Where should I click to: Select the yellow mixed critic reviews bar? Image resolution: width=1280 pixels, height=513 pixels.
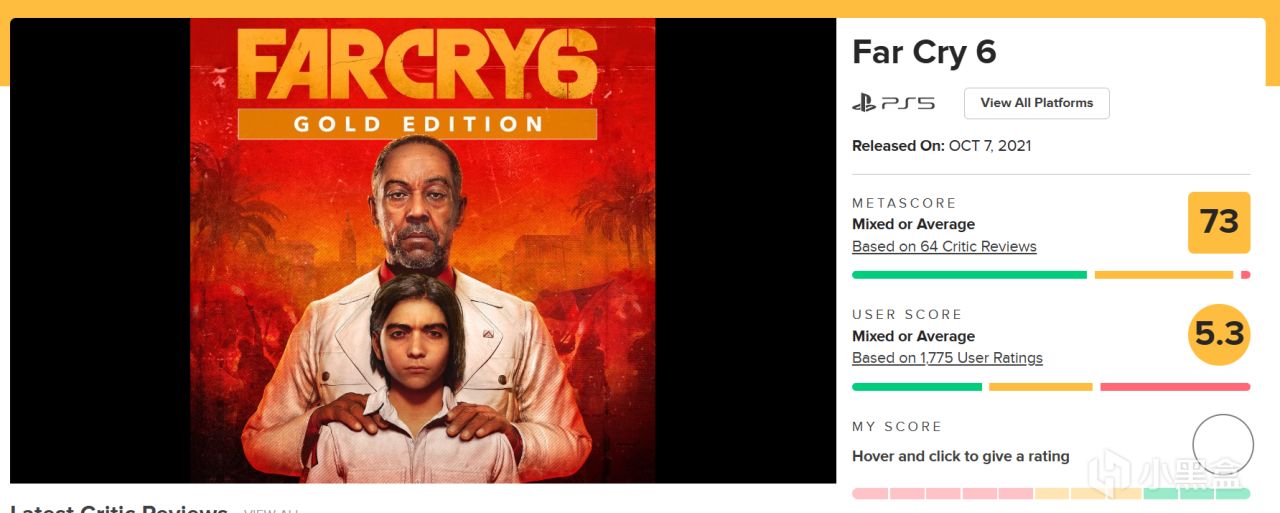(1163, 275)
